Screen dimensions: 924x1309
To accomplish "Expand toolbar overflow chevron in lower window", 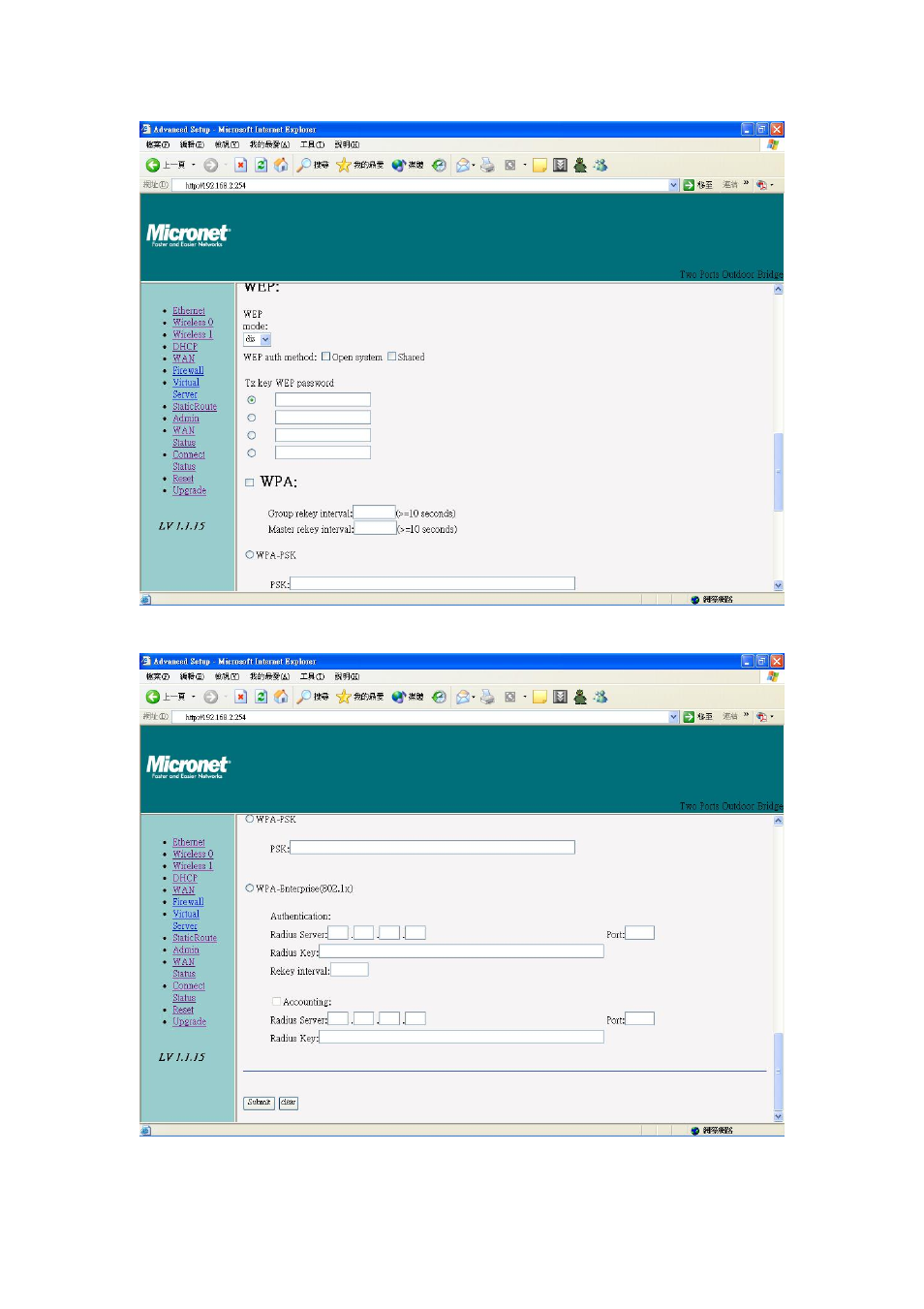I will pyautogui.click(x=746, y=716).
